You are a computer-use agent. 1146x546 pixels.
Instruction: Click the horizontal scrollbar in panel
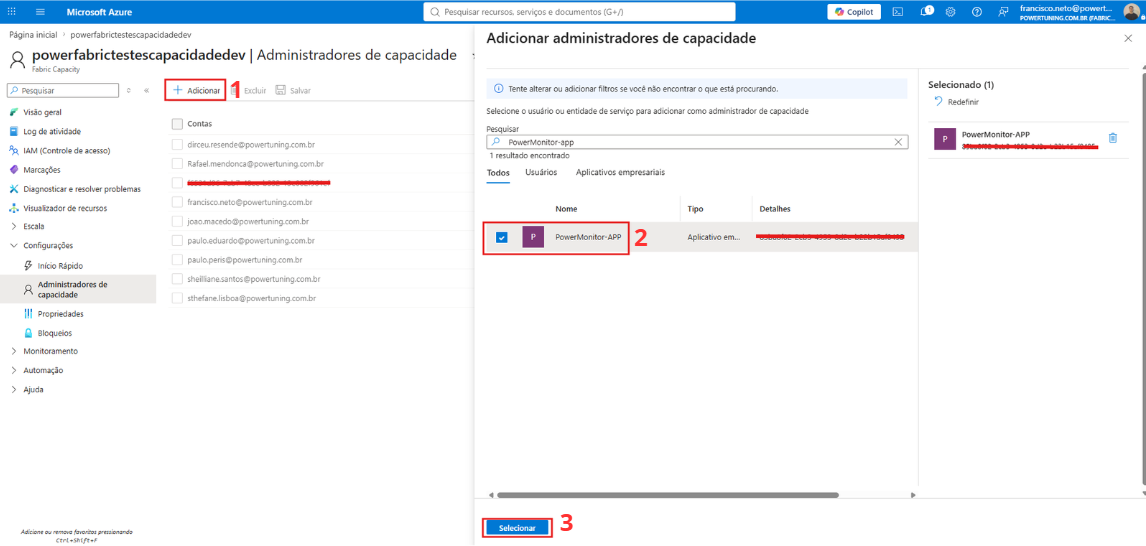click(668, 495)
